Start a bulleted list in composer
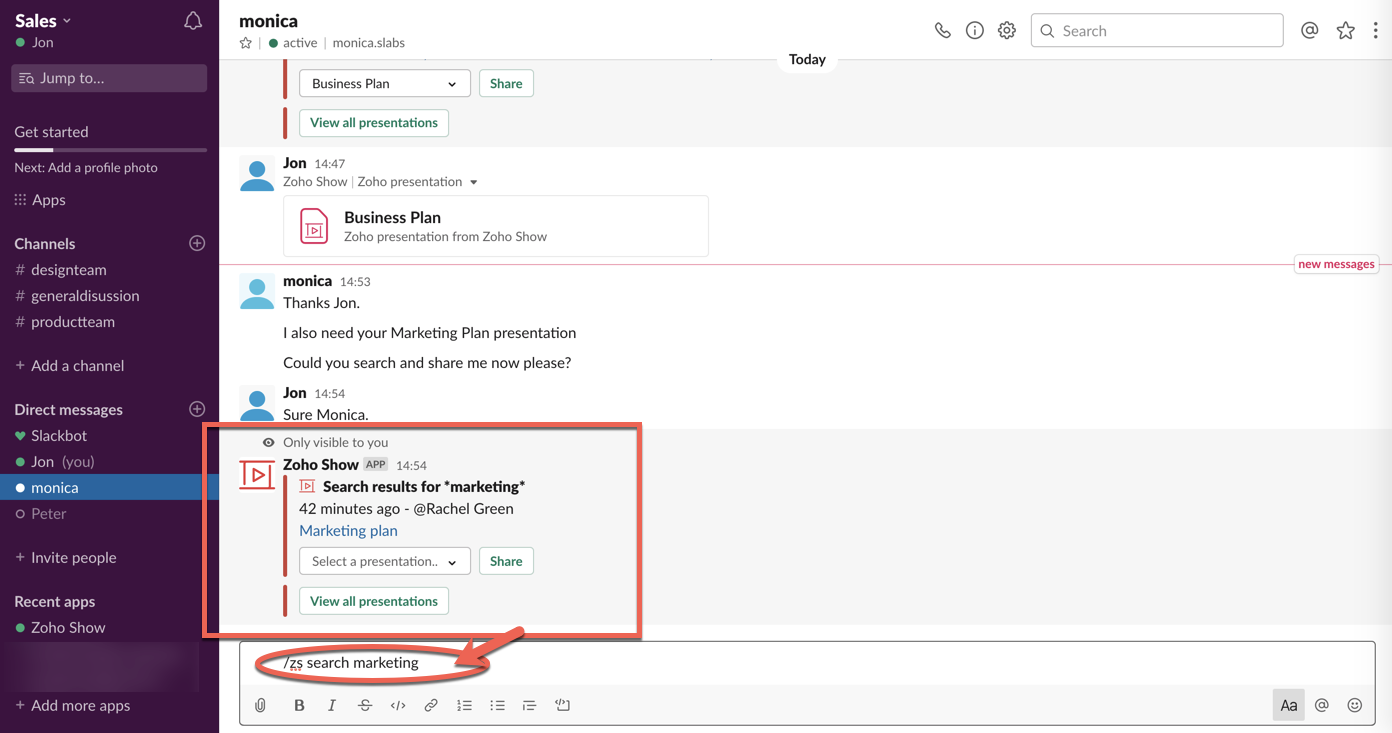Viewport: 1392px width, 733px height. [497, 705]
